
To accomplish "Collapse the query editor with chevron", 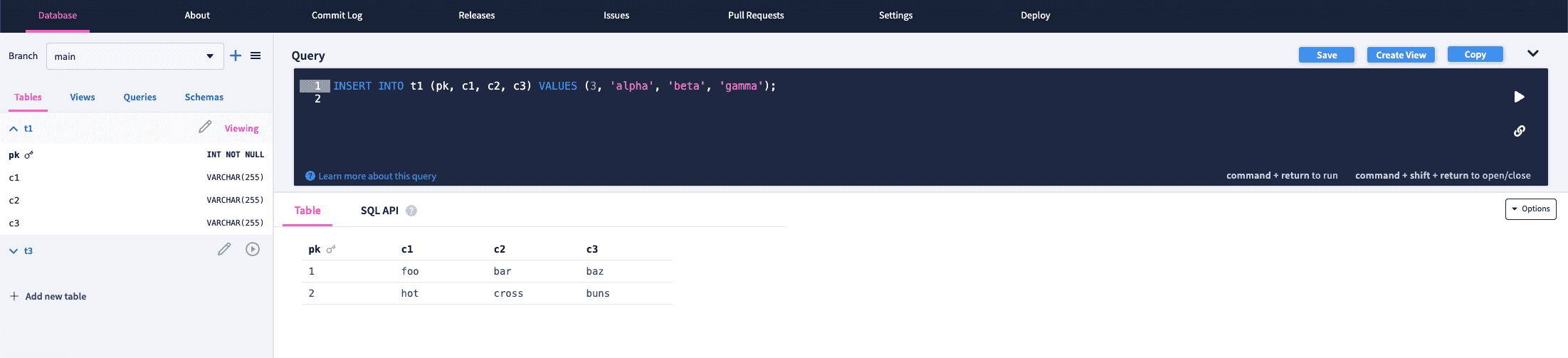I will click(x=1533, y=54).
